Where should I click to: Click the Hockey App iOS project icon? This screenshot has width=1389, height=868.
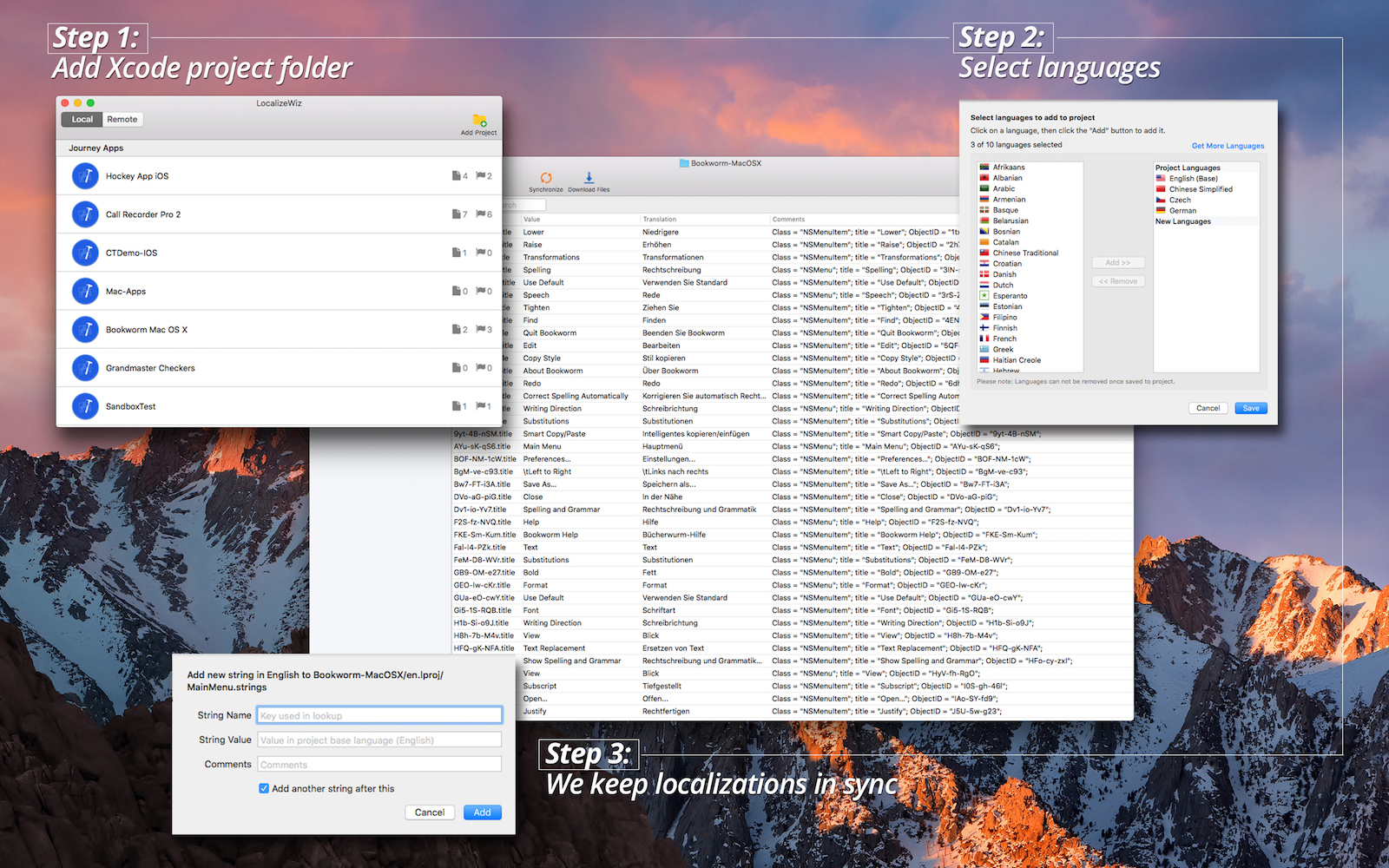(x=85, y=176)
